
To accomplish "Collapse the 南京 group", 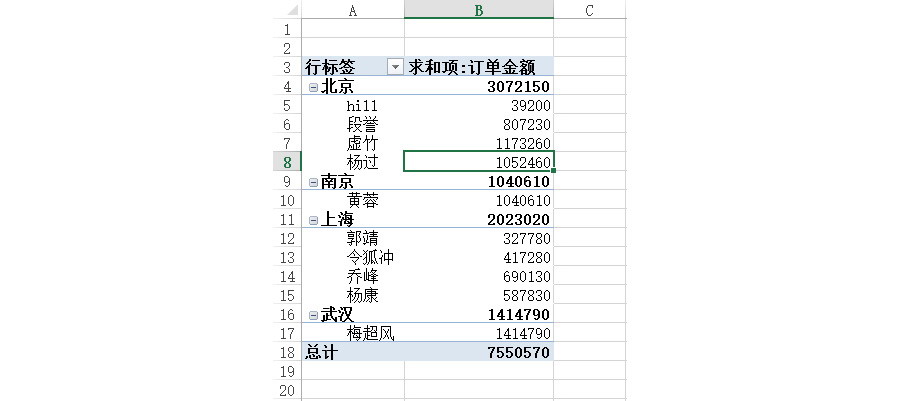I will pyautogui.click(x=313, y=182).
